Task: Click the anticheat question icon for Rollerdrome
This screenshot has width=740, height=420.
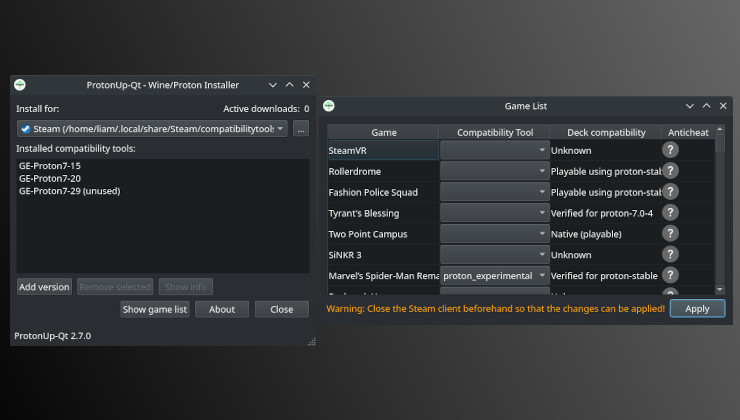Action: [670, 171]
